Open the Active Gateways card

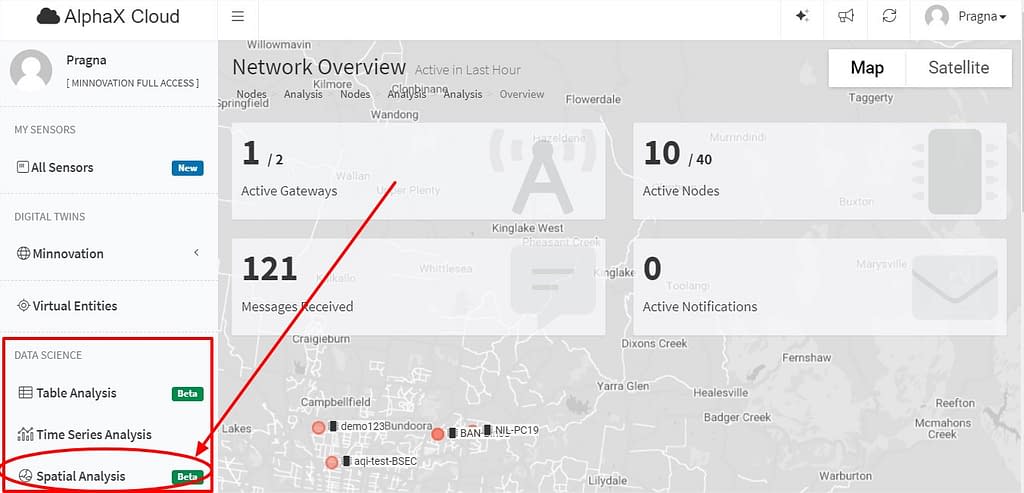tap(418, 171)
